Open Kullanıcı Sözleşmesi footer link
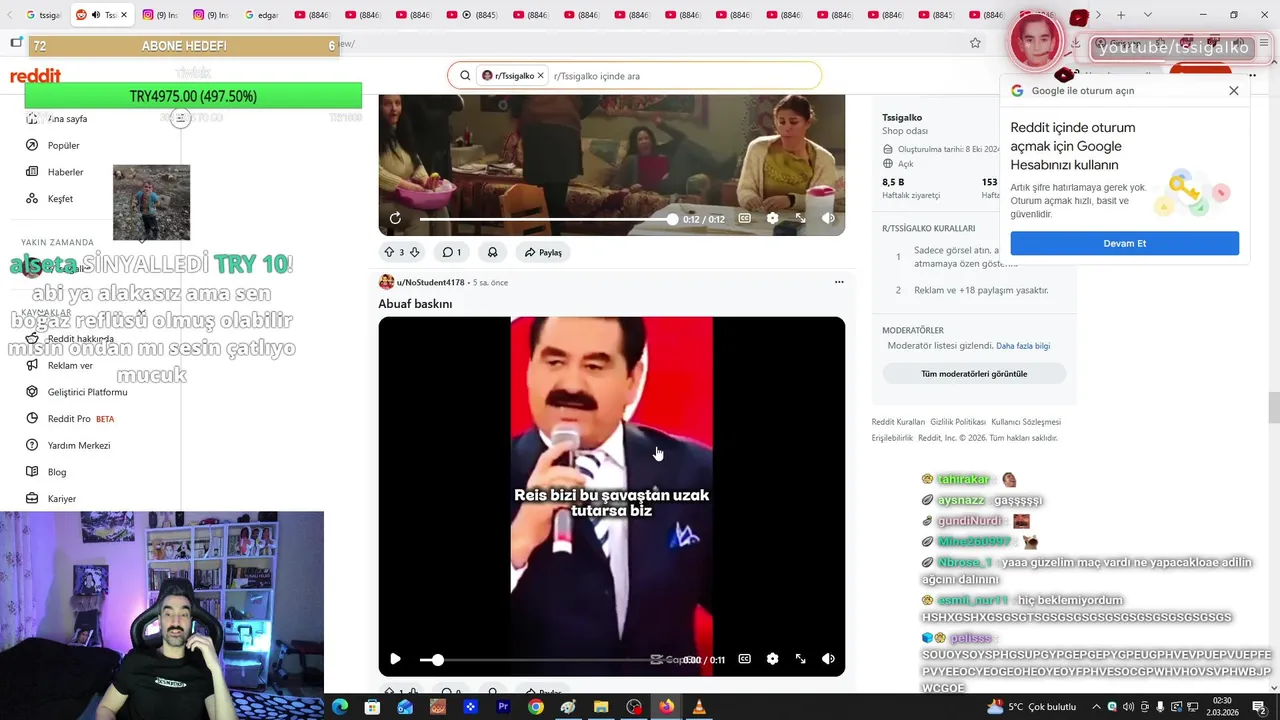Viewport: 1280px width, 720px height. 1026,422
